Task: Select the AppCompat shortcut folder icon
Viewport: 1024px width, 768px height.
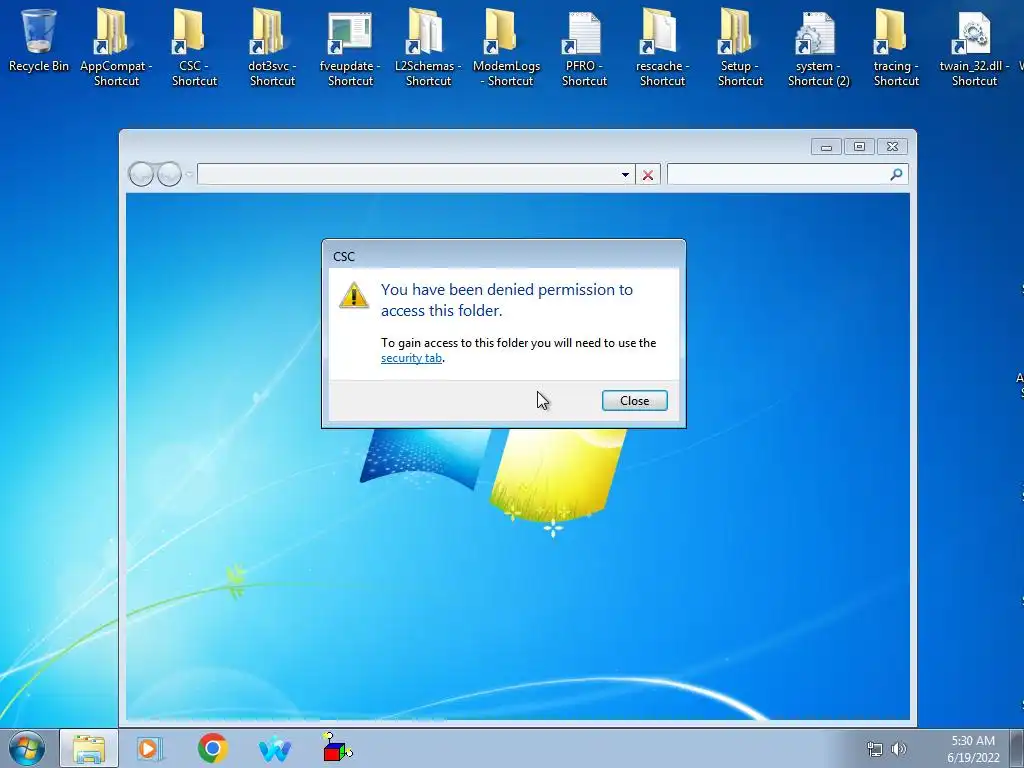Action: pyautogui.click(x=111, y=33)
